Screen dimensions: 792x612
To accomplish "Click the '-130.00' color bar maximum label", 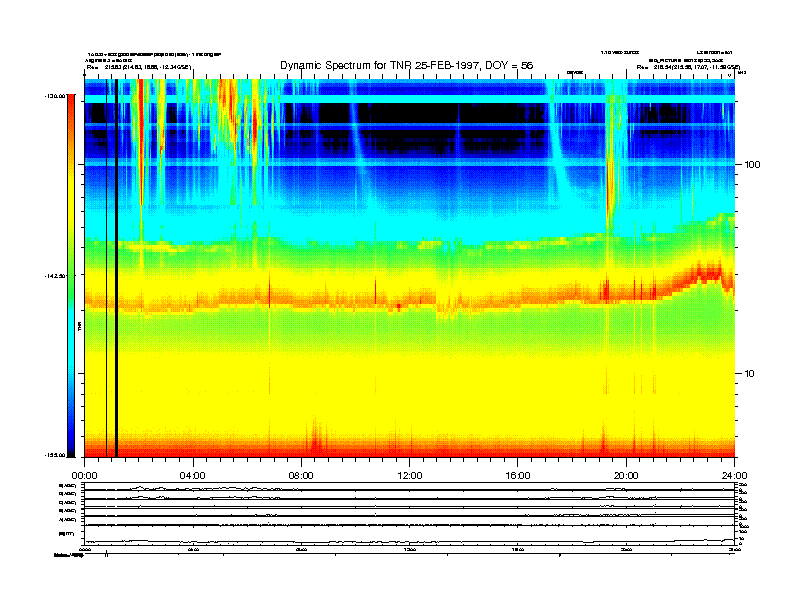I will click(x=55, y=95).
